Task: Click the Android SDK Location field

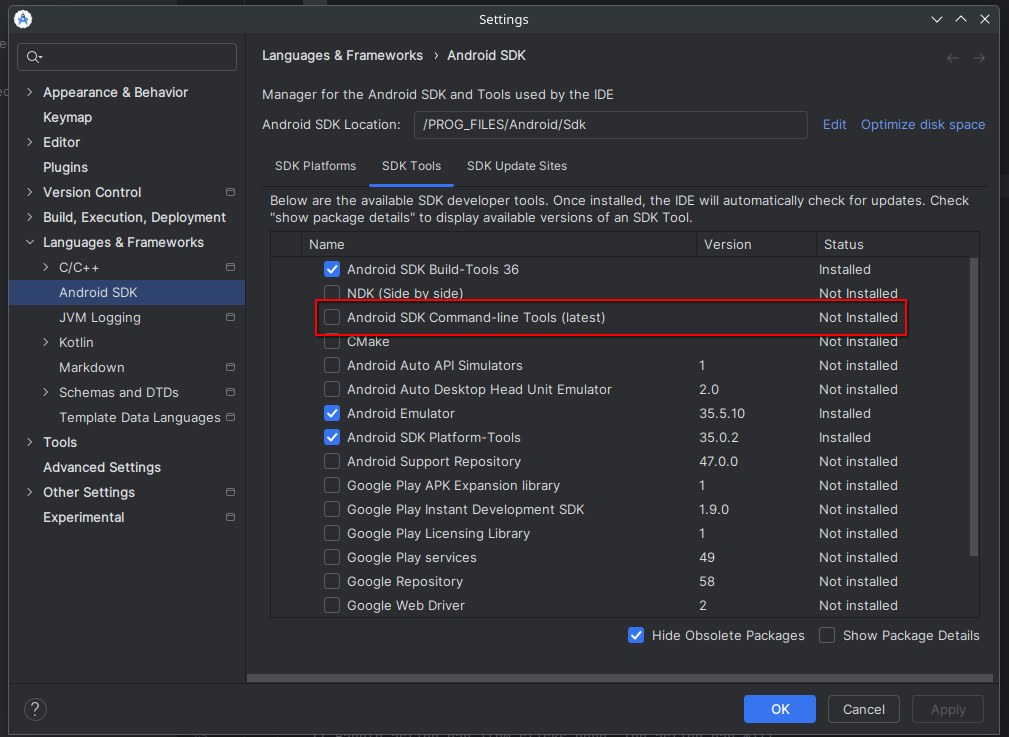Action: click(x=611, y=125)
